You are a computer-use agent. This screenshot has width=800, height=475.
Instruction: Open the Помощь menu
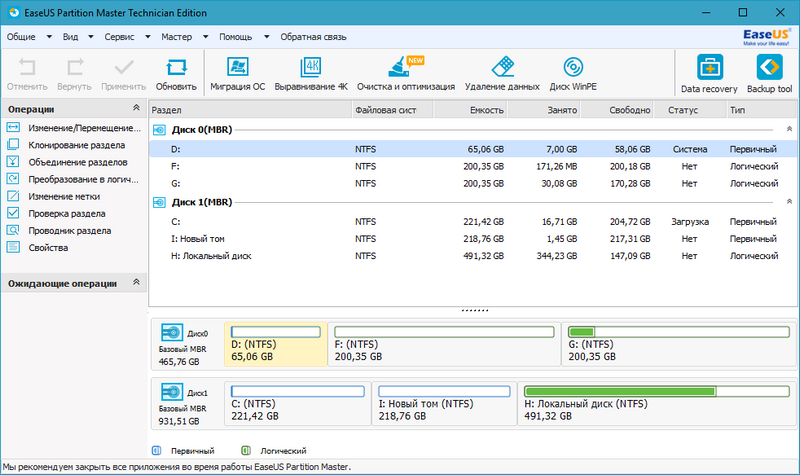pyautogui.click(x=236, y=37)
